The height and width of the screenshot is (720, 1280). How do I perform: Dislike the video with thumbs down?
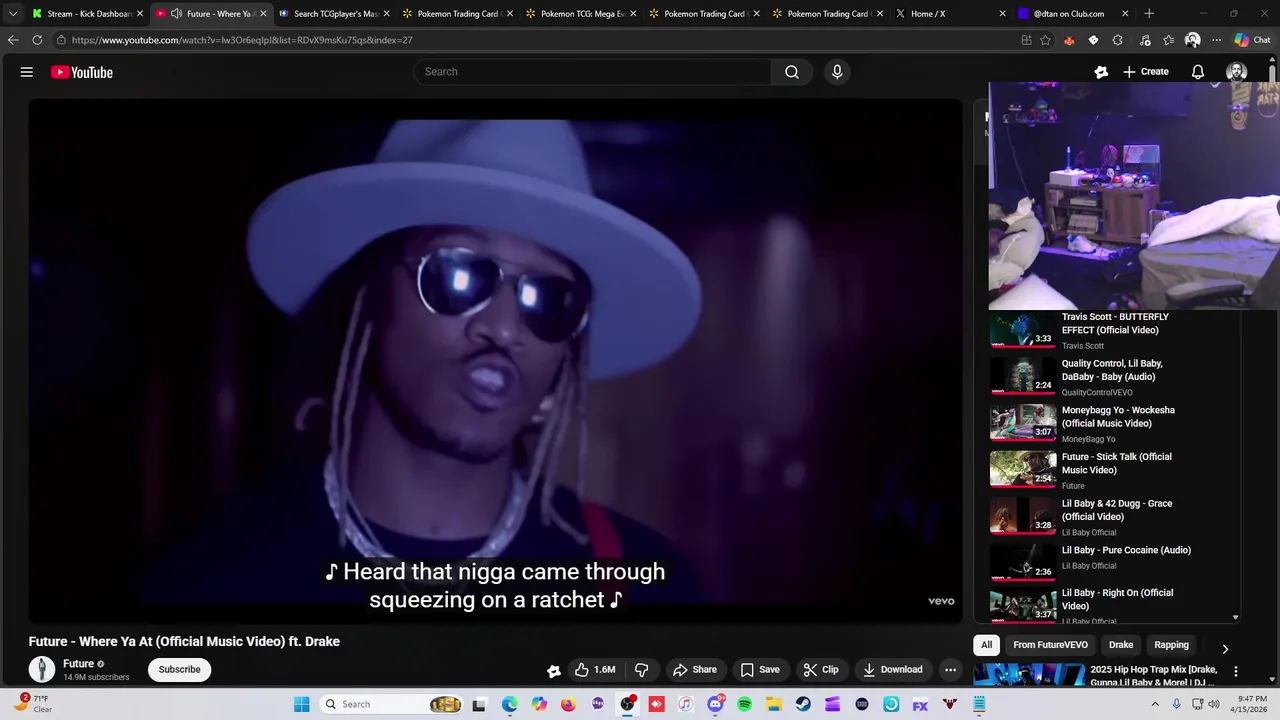click(642, 670)
